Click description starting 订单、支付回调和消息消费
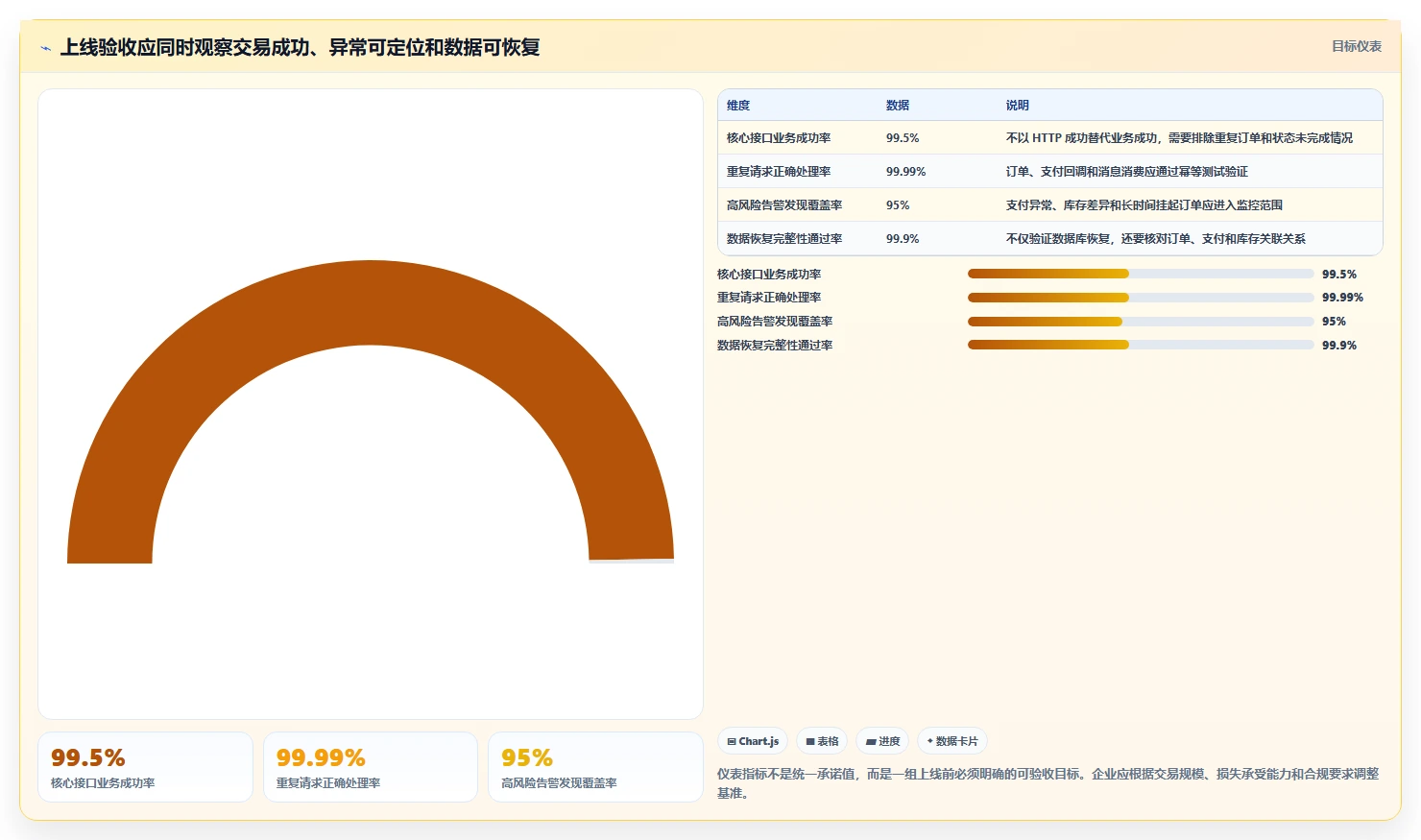 1127,172
